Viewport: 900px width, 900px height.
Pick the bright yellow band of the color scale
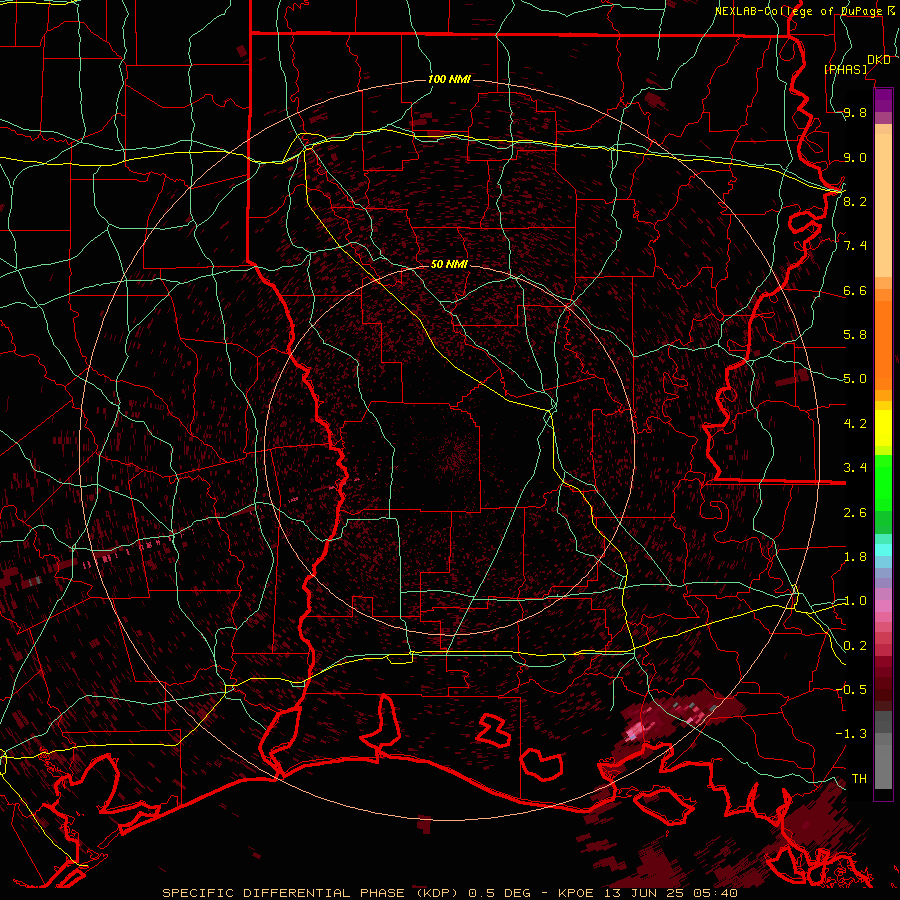[883, 428]
